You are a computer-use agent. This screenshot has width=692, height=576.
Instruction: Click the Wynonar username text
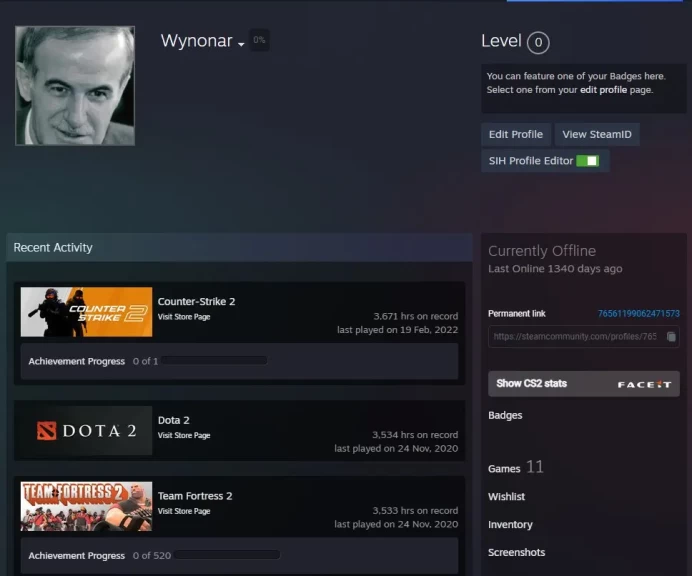pos(196,41)
